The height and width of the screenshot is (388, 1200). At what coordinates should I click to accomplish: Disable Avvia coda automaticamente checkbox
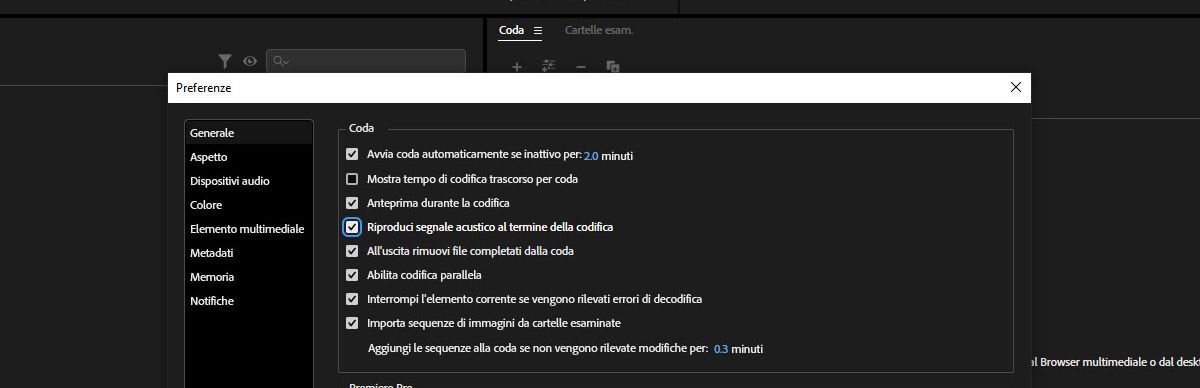click(352, 155)
